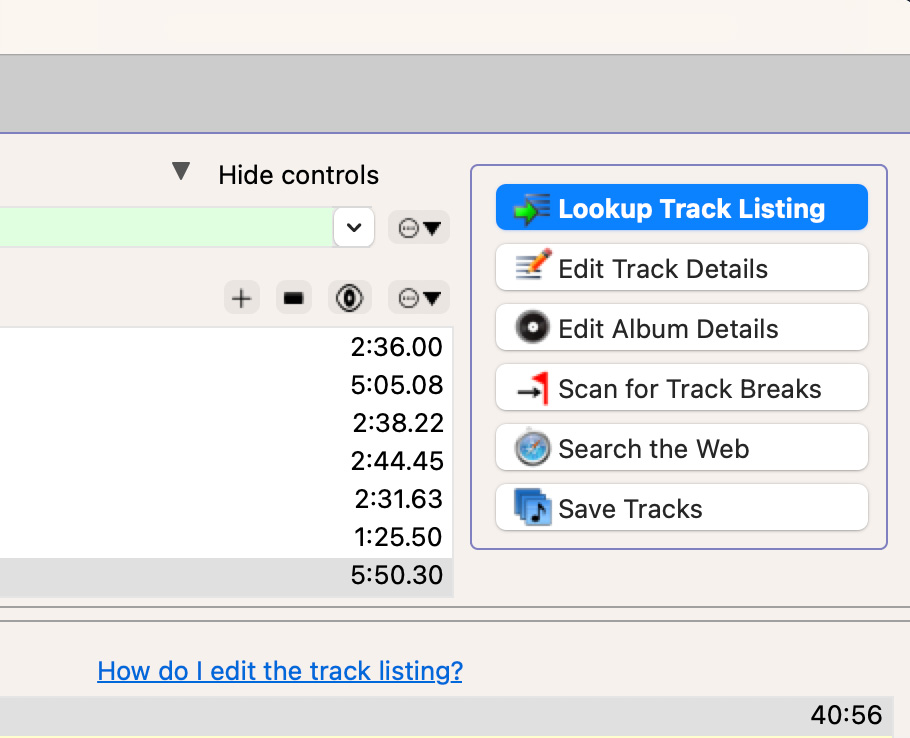Click the Lookup Track Listing arrow icon
Viewport: 910px width, 738px height.
(x=531, y=209)
